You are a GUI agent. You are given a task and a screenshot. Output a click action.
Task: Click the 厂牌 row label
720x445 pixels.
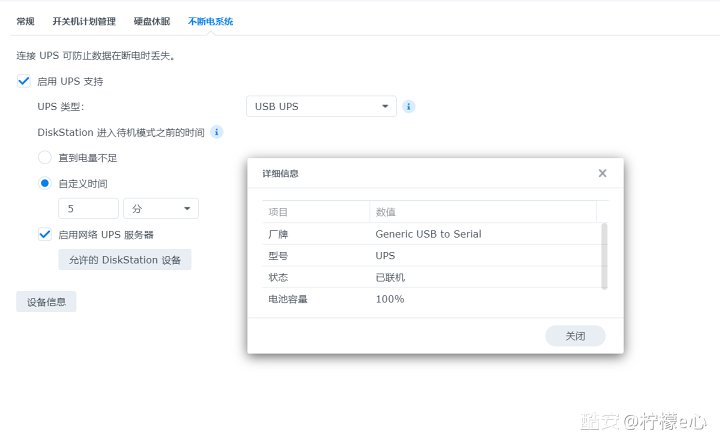tap(278, 234)
